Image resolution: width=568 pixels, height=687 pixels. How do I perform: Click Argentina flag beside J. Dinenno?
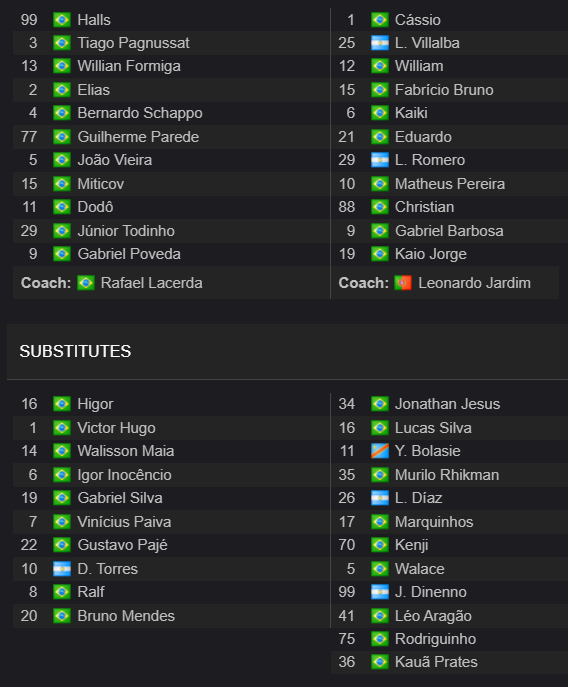[x=380, y=592]
